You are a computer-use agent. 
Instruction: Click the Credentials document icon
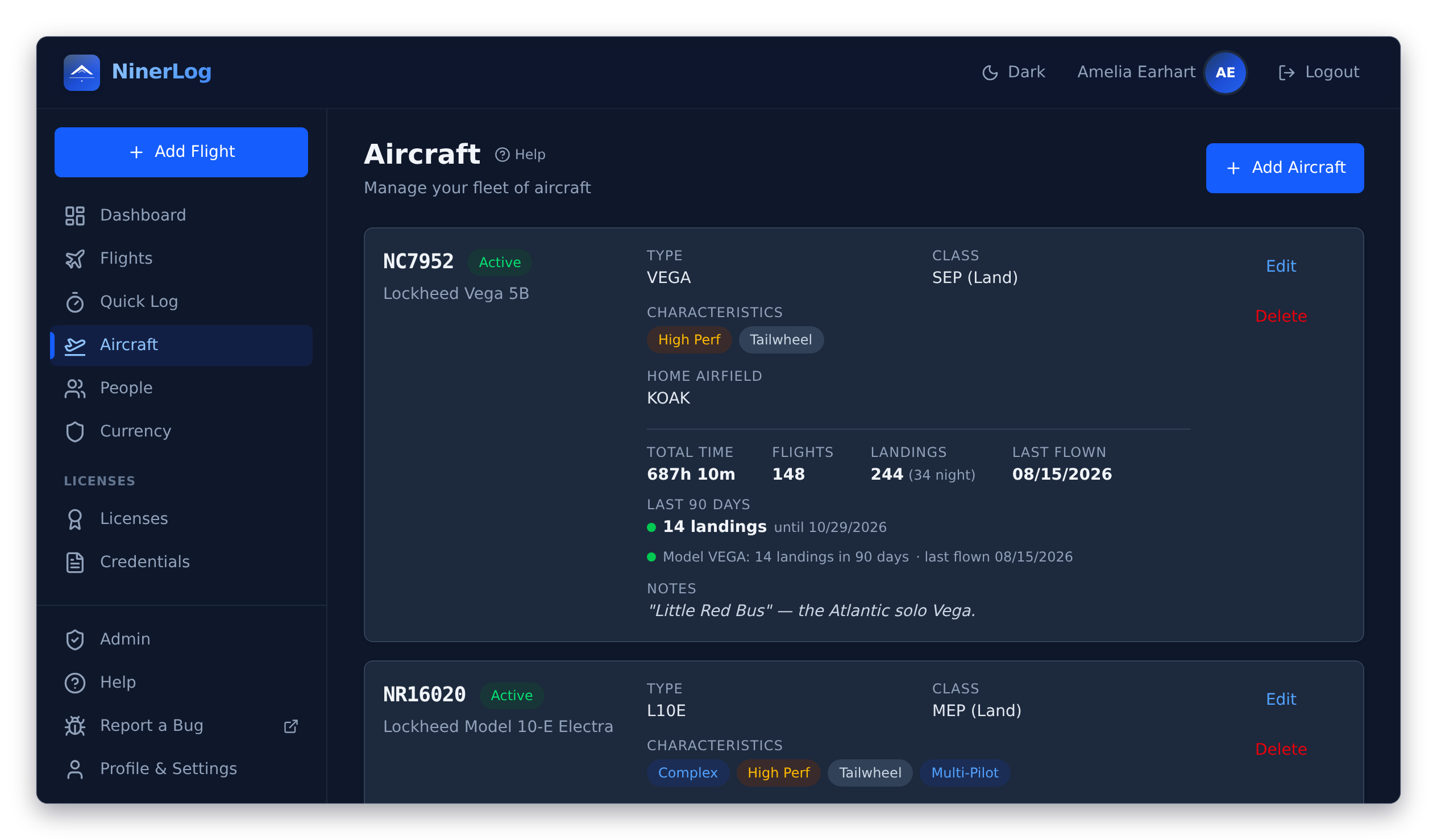(74, 562)
